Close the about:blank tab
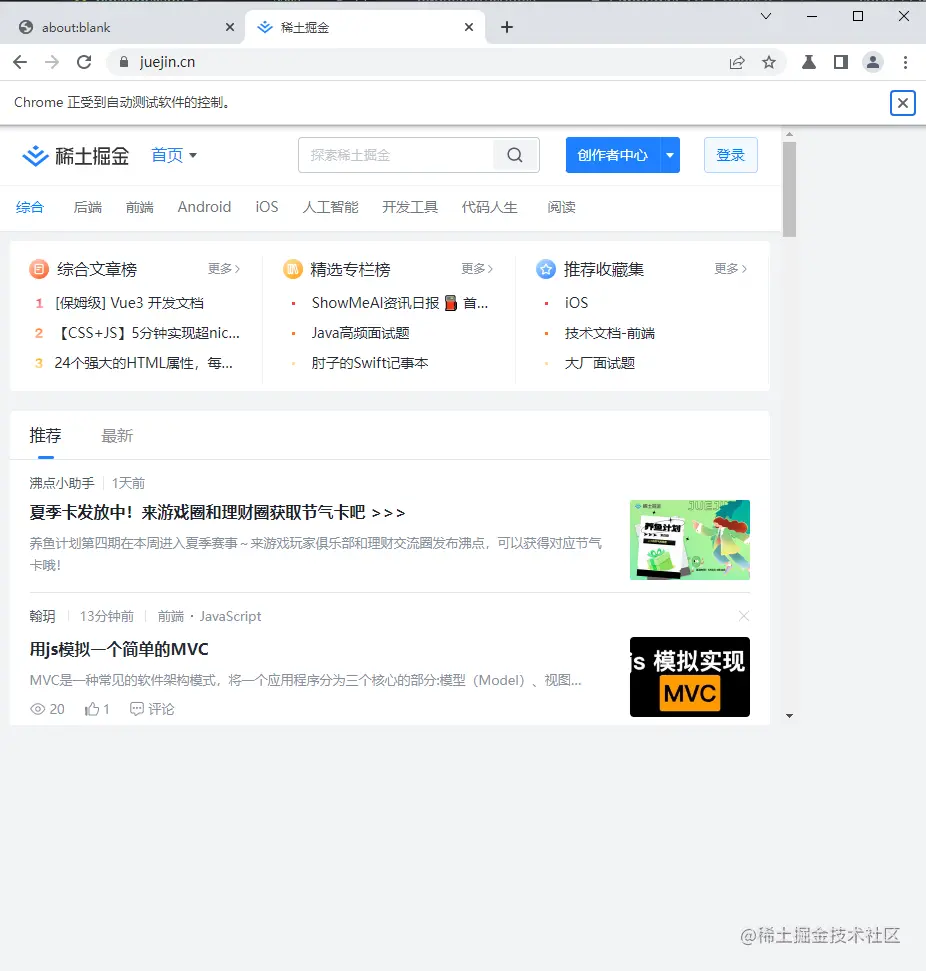This screenshot has height=971, width=926. click(x=230, y=27)
